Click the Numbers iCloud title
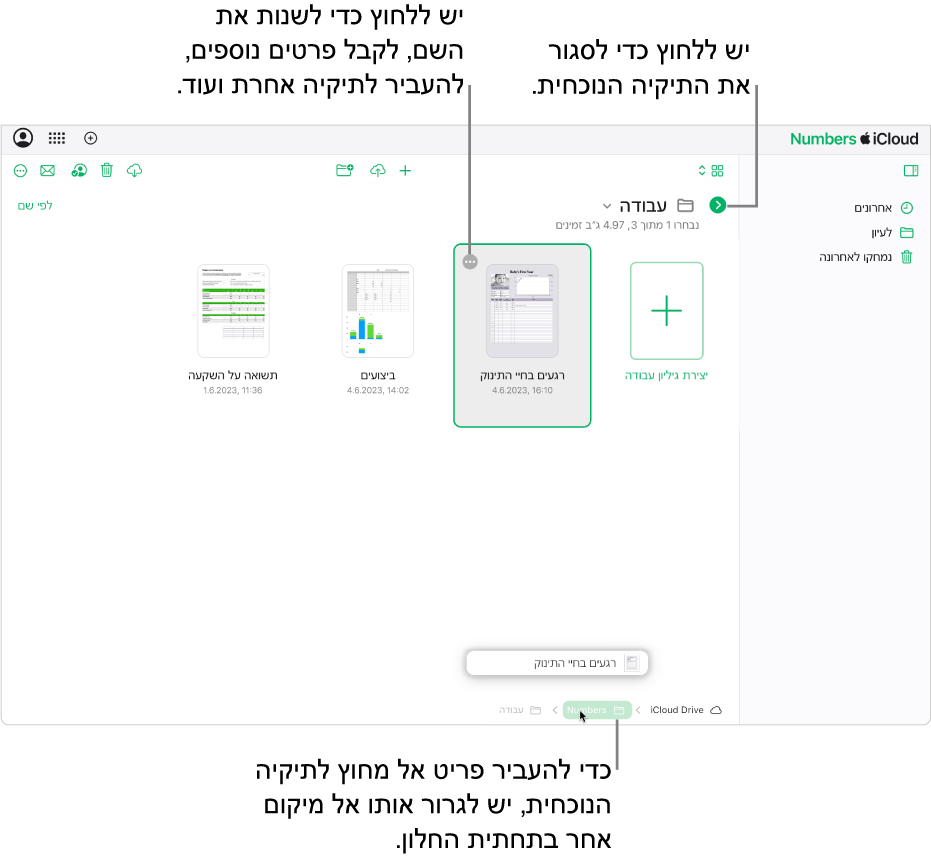Screen dimensions: 931x859 [854, 139]
